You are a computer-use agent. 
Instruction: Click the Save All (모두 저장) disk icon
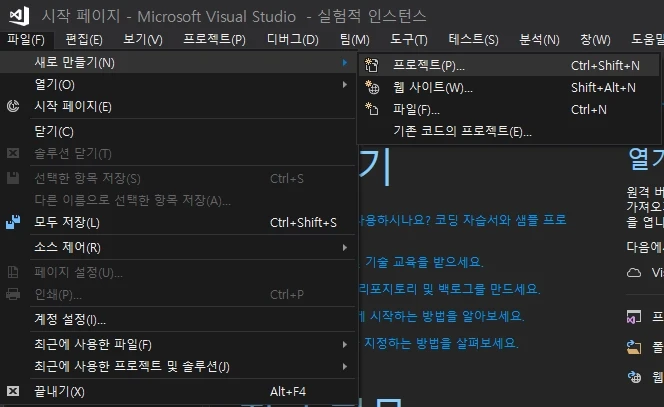coord(14,222)
